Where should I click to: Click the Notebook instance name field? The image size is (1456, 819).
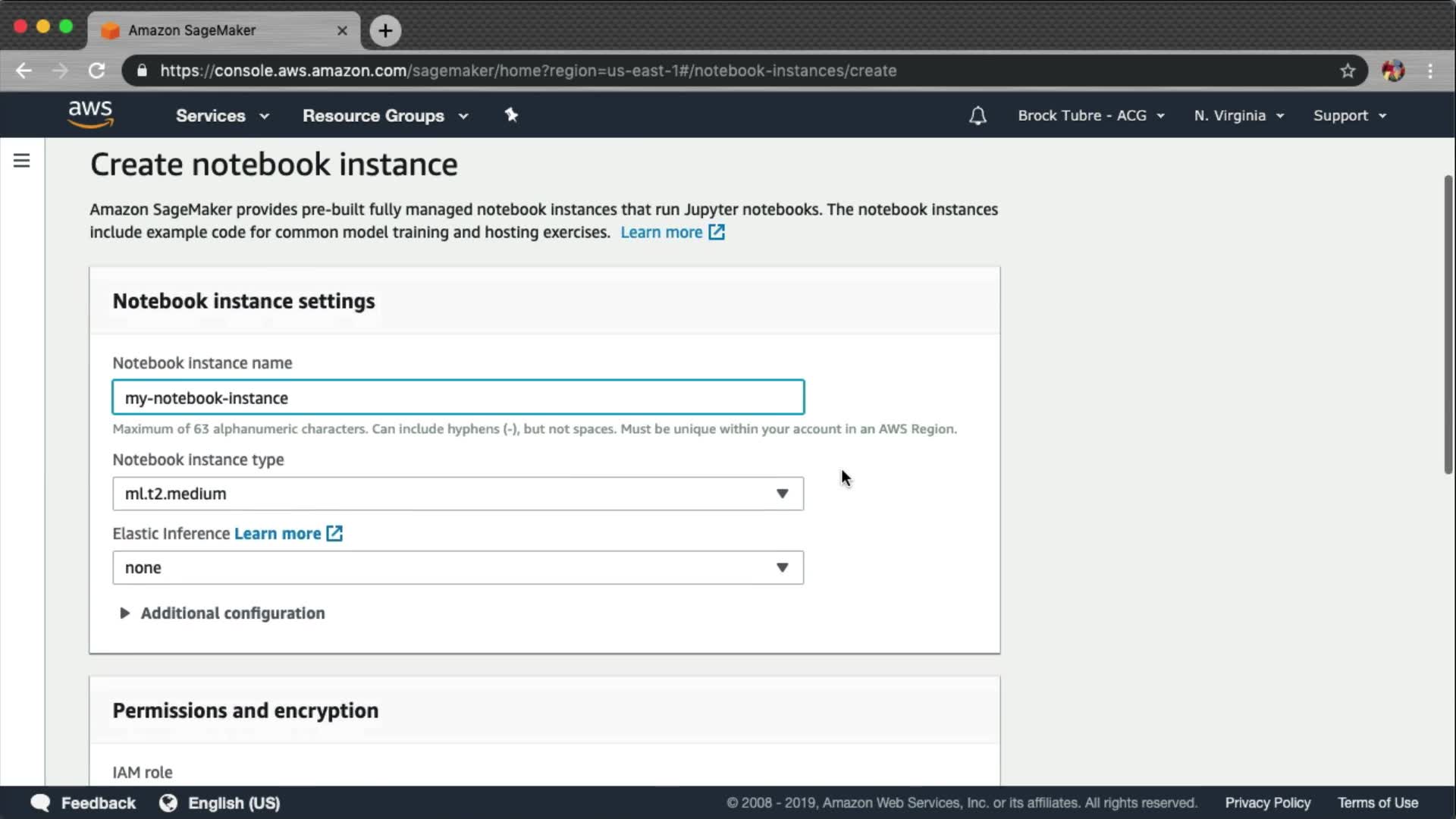[x=457, y=397]
